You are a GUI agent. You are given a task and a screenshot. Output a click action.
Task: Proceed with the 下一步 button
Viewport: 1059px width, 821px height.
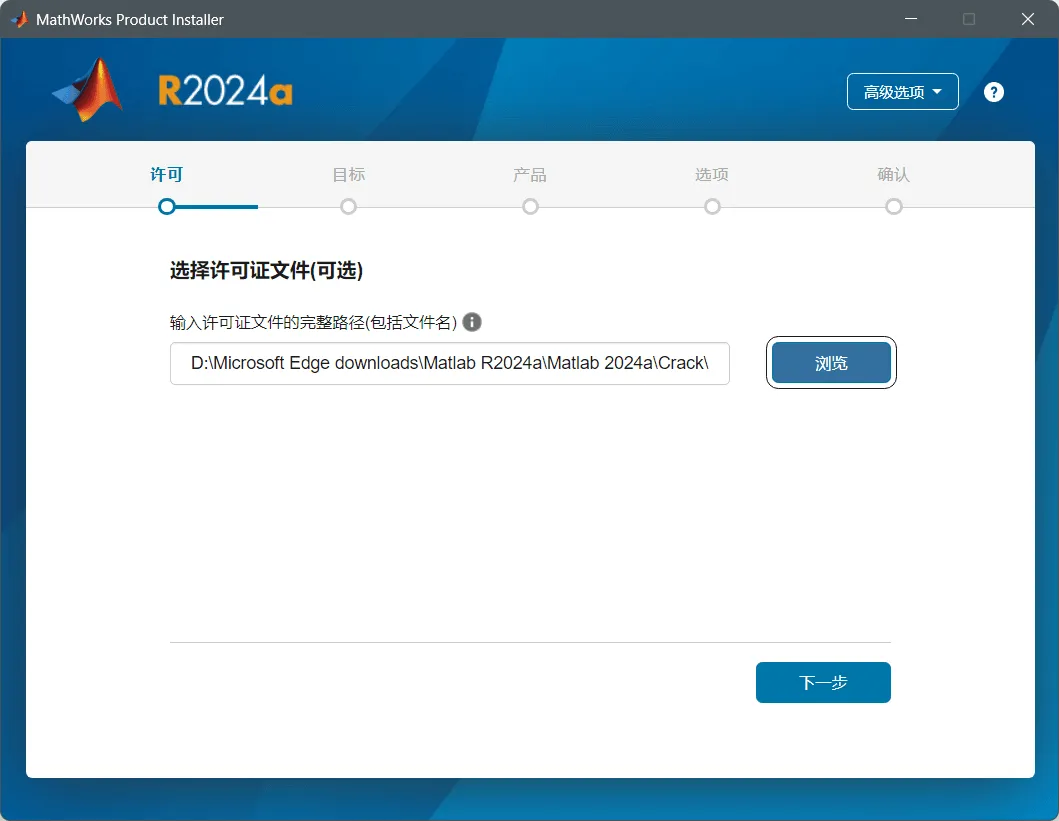click(x=823, y=683)
